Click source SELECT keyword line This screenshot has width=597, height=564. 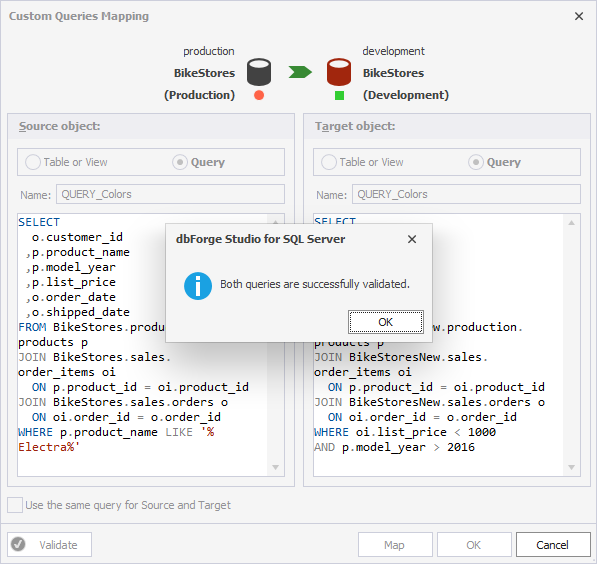[39, 222]
